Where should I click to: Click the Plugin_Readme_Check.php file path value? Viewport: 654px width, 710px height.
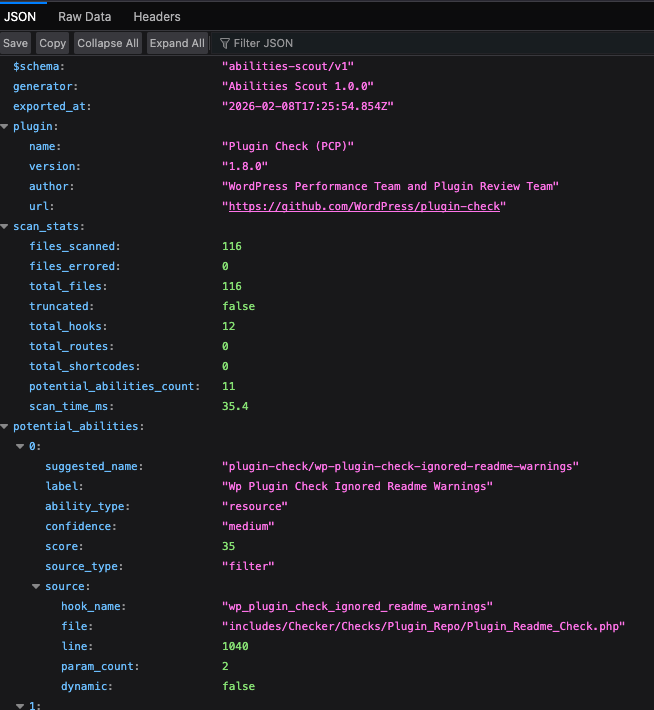pos(423,626)
